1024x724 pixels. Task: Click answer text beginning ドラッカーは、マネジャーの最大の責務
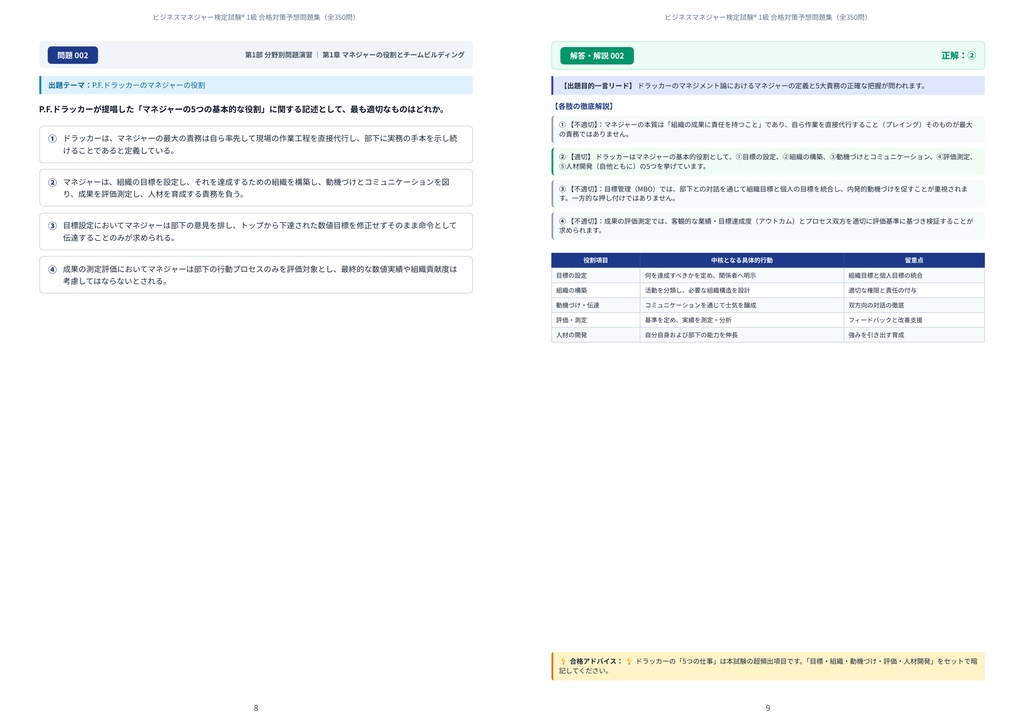click(x=260, y=144)
